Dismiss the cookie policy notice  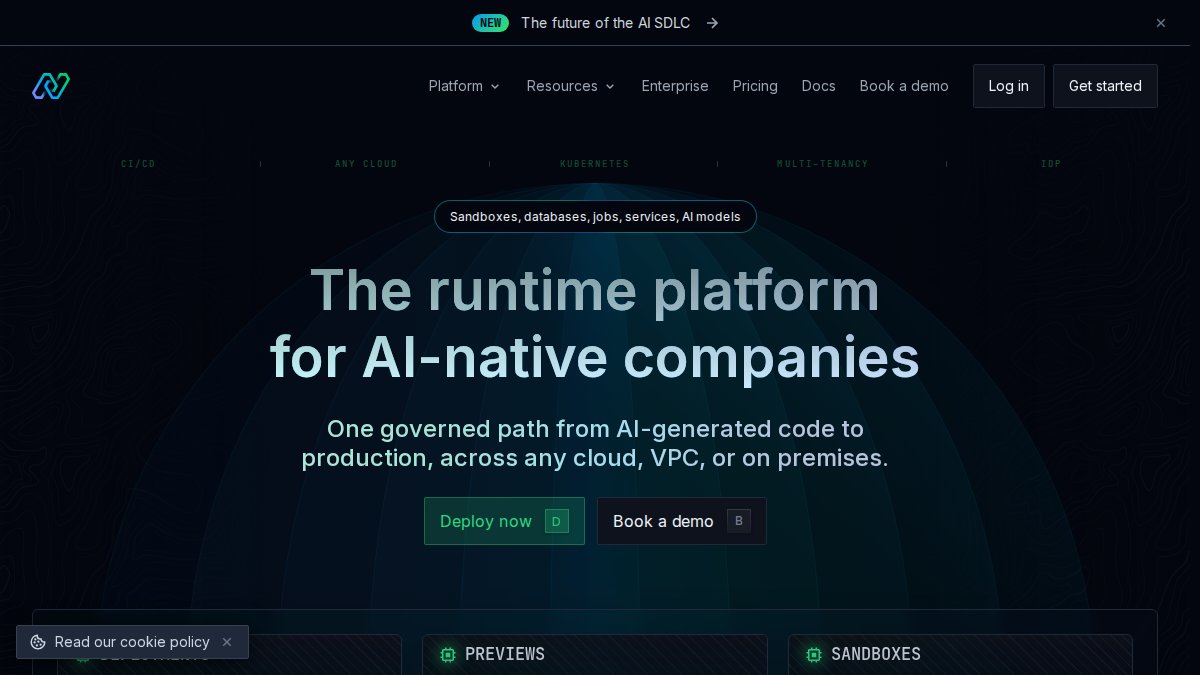[x=227, y=642]
